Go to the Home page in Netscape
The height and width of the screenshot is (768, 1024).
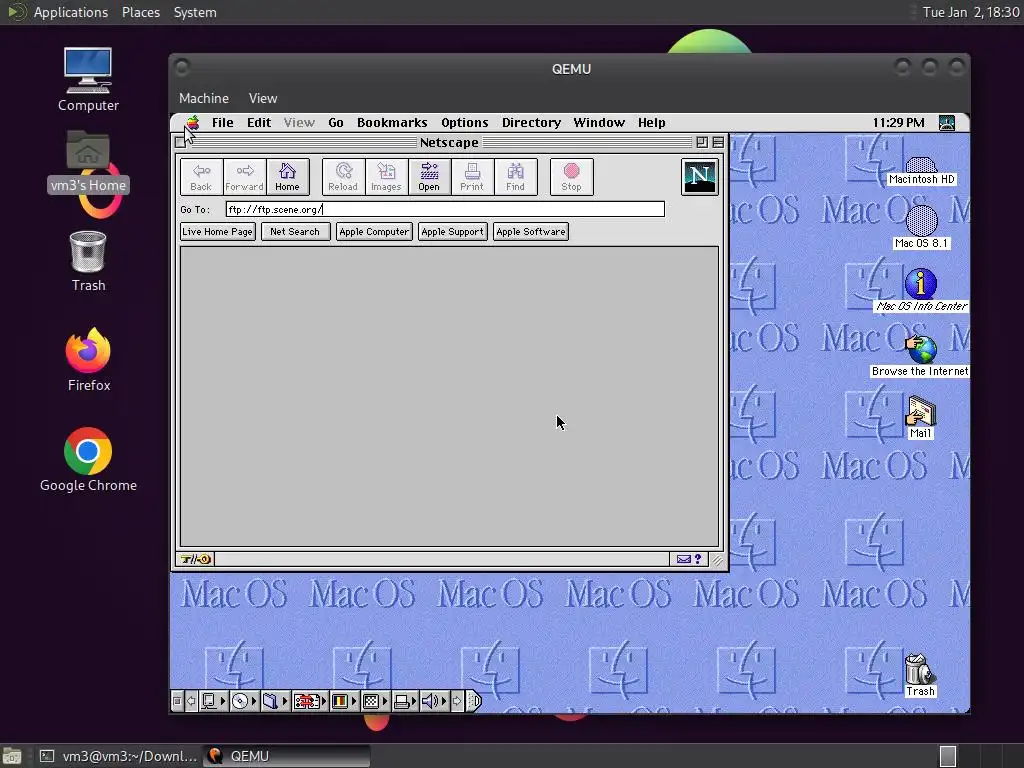pos(287,177)
